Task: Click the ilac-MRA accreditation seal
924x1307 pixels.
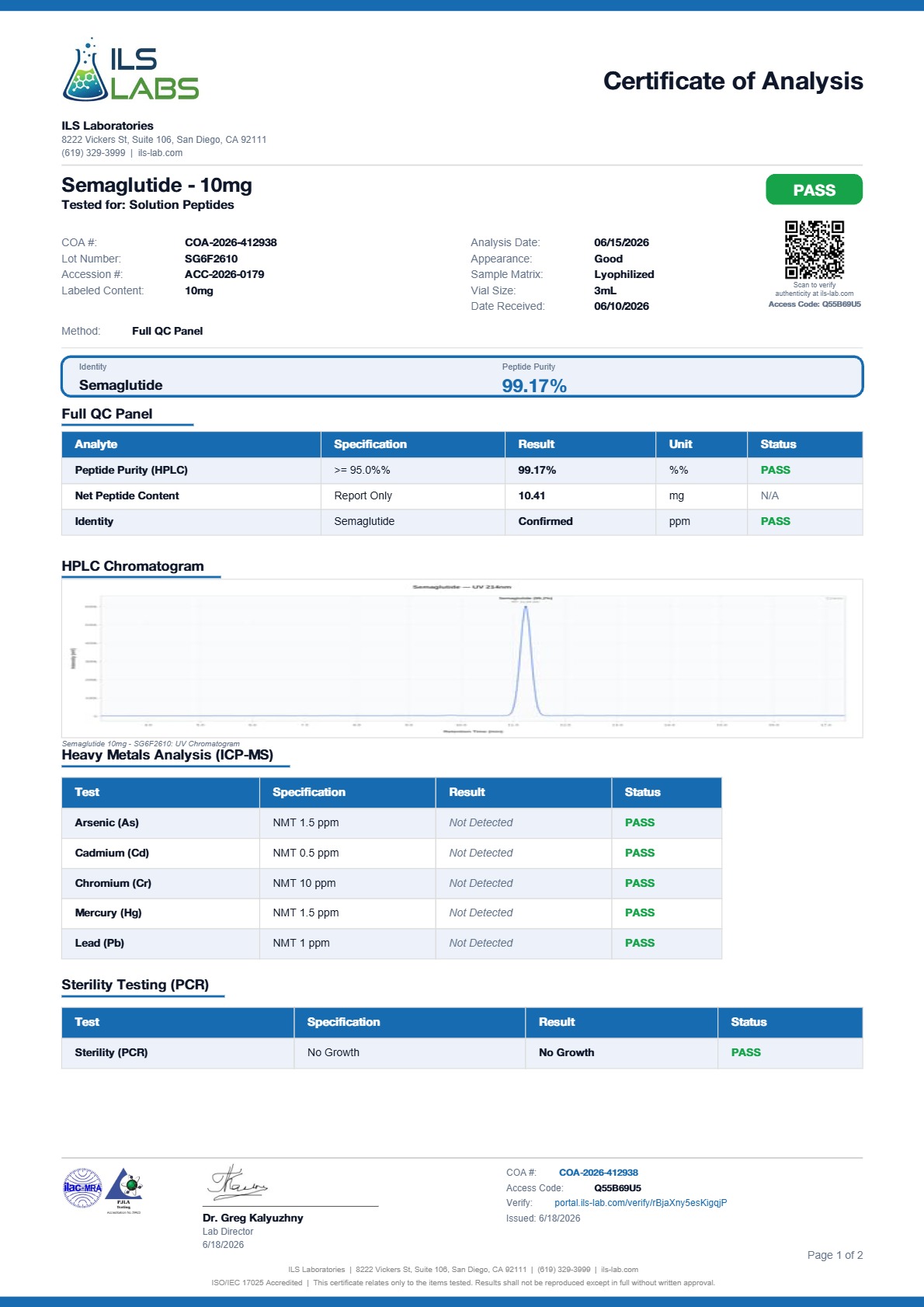Action: coord(82,1188)
